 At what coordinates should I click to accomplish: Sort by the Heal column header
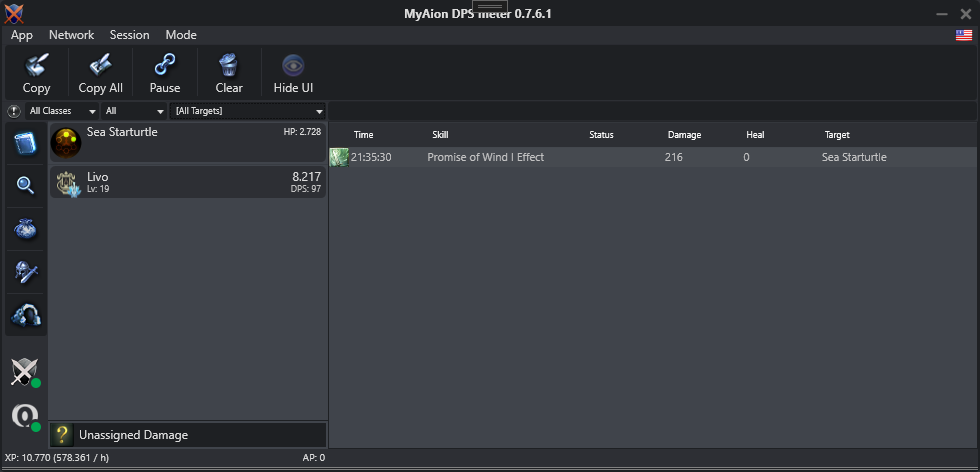pos(755,135)
